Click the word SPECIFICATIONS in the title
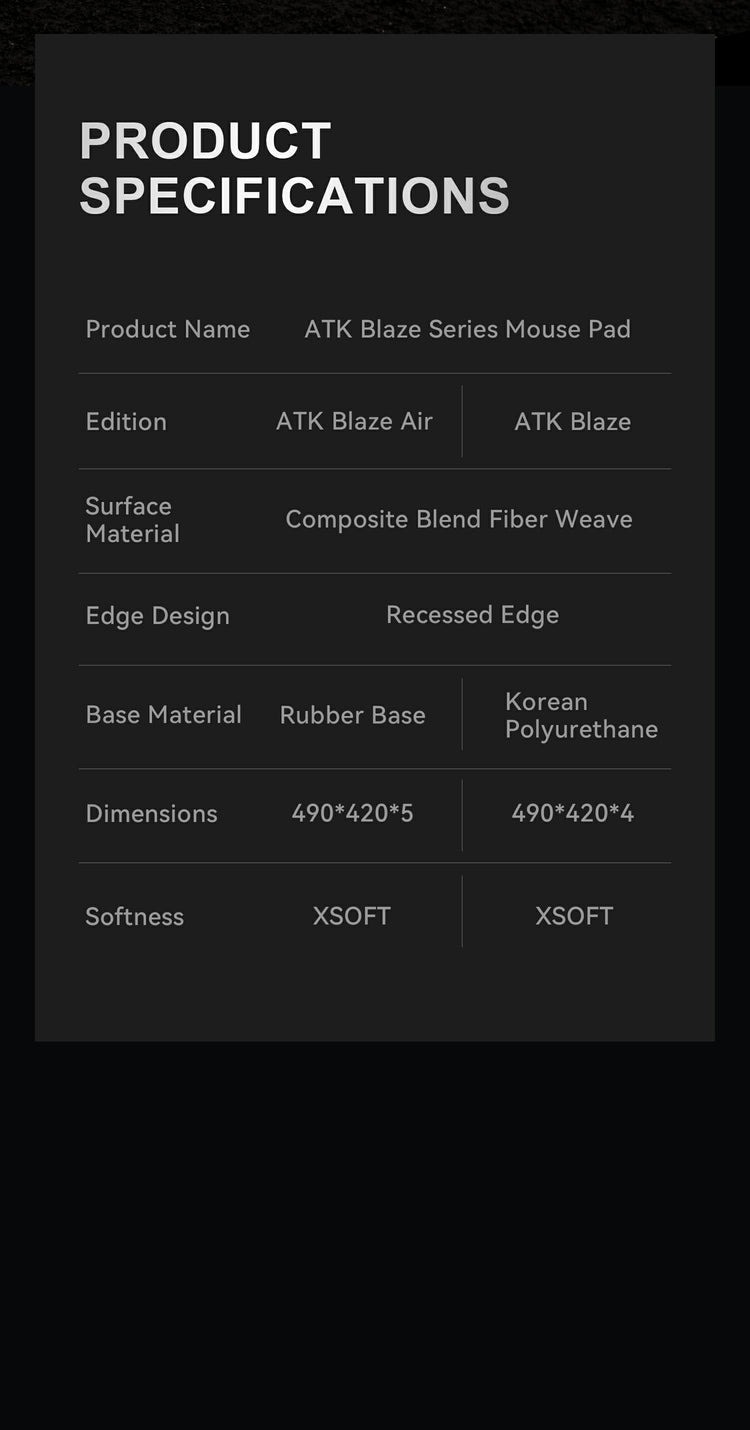 (x=294, y=195)
